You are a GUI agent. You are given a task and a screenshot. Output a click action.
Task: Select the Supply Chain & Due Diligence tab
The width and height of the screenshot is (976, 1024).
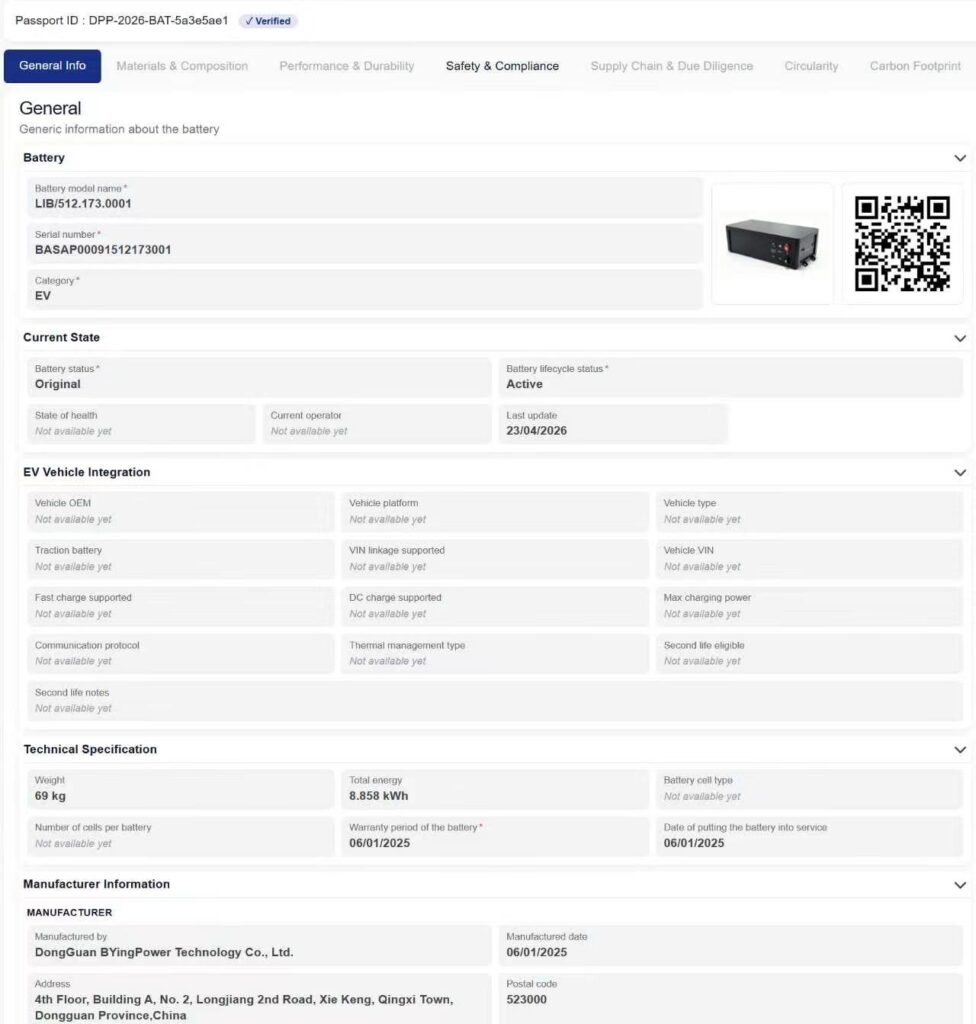coord(672,66)
